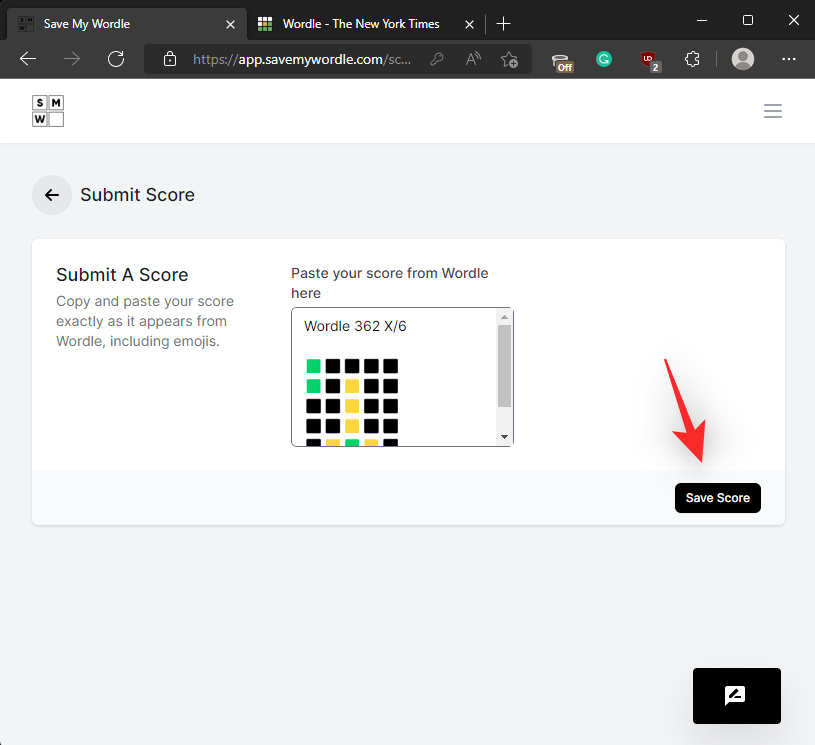The image size is (815, 745).
Task: Open the hamburger navigation menu
Action: pyautogui.click(x=772, y=111)
